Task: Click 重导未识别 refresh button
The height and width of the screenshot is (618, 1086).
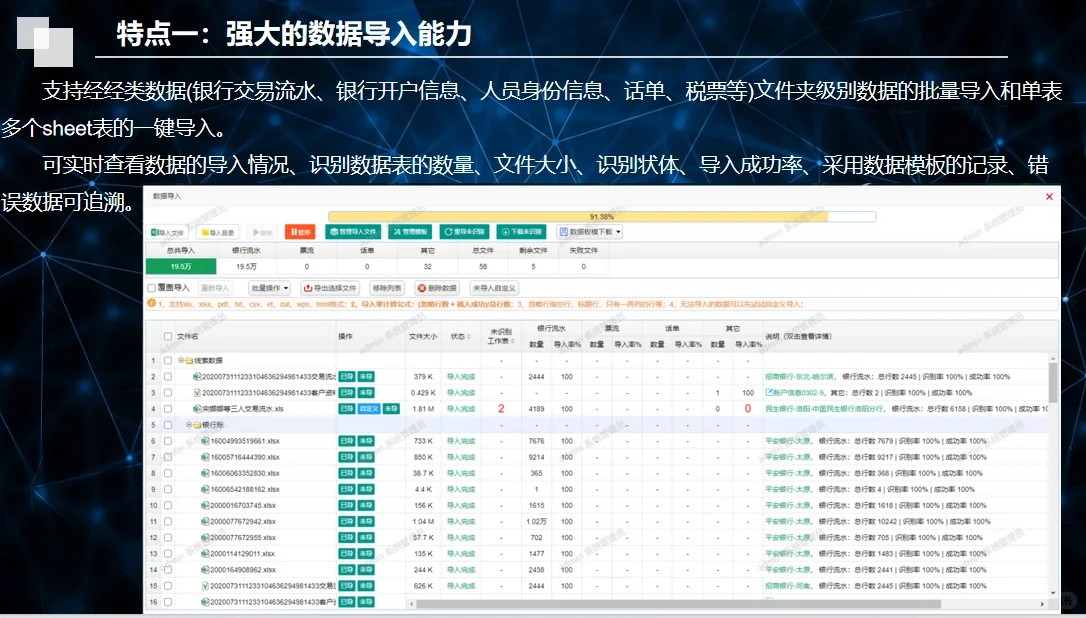Action: pyautogui.click(x=464, y=231)
